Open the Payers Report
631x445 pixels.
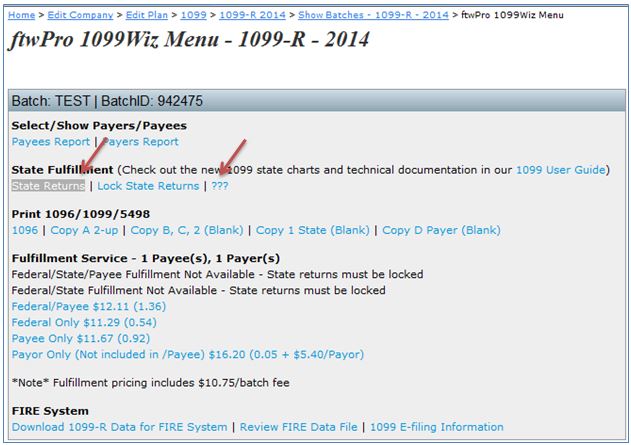pos(141,142)
